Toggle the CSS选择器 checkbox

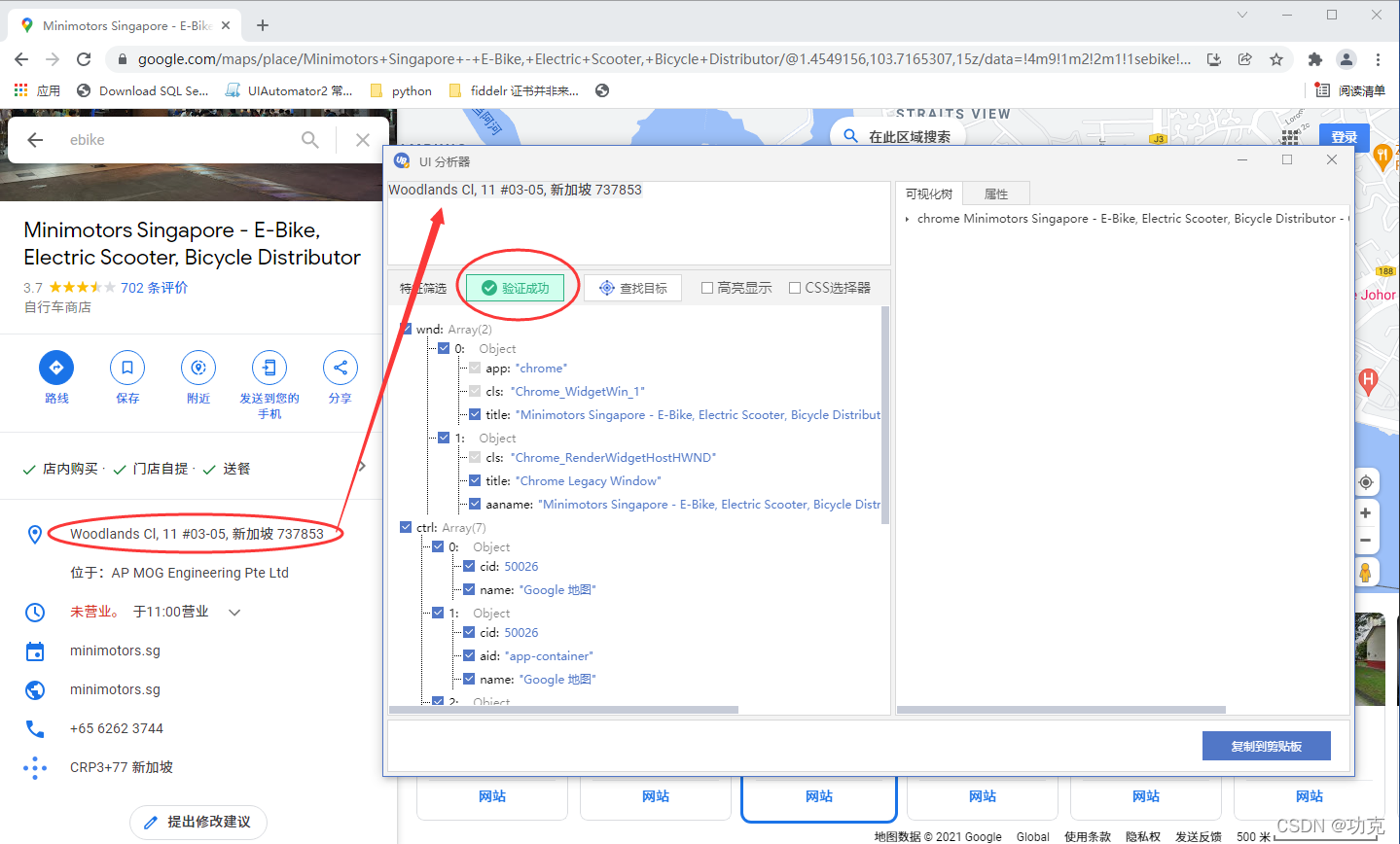(795, 288)
